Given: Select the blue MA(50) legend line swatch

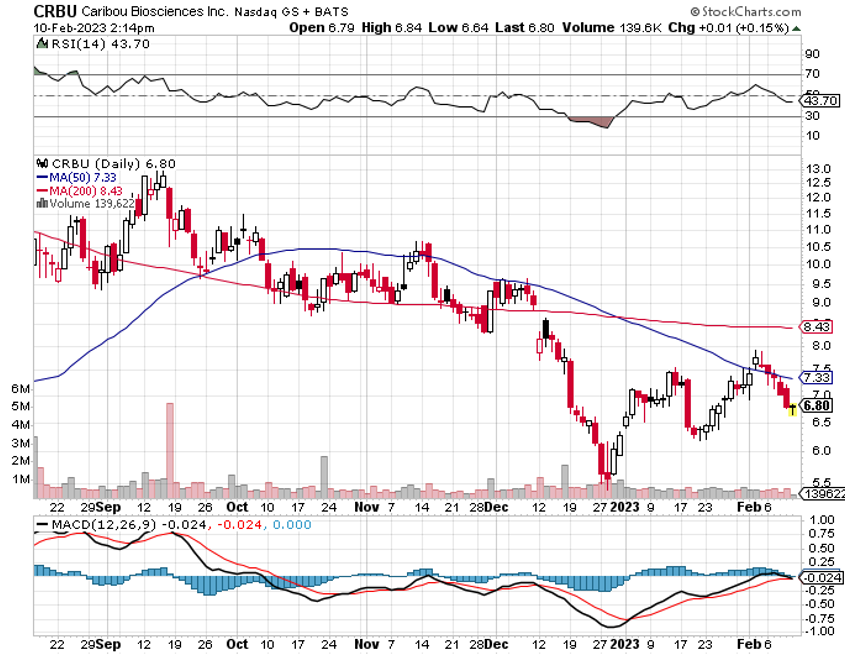Looking at the screenshot, I should pyautogui.click(x=42, y=177).
